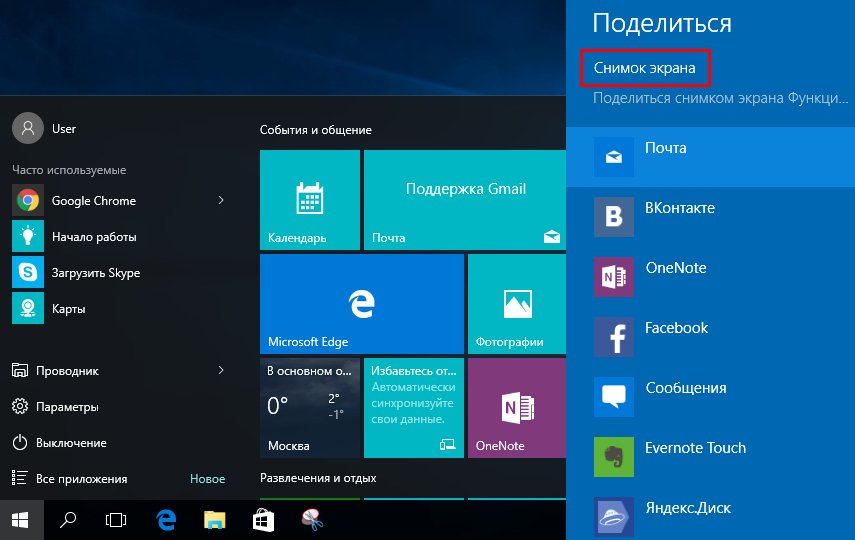Click the Поделиться снимком экрана description text

[x=720, y=98]
